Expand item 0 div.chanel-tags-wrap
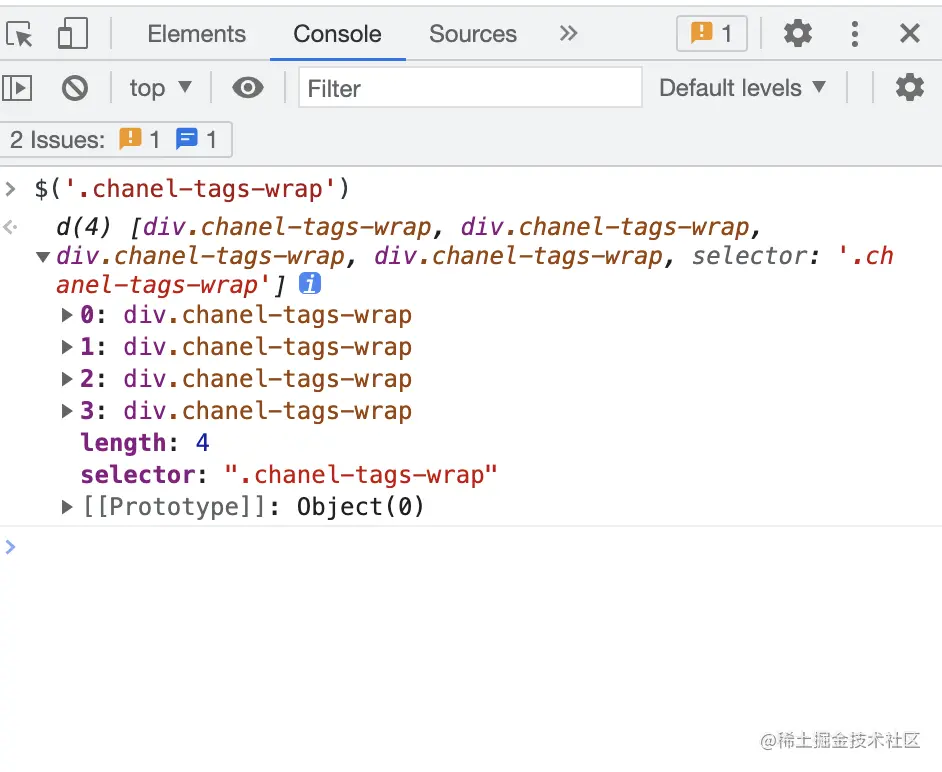 67,315
